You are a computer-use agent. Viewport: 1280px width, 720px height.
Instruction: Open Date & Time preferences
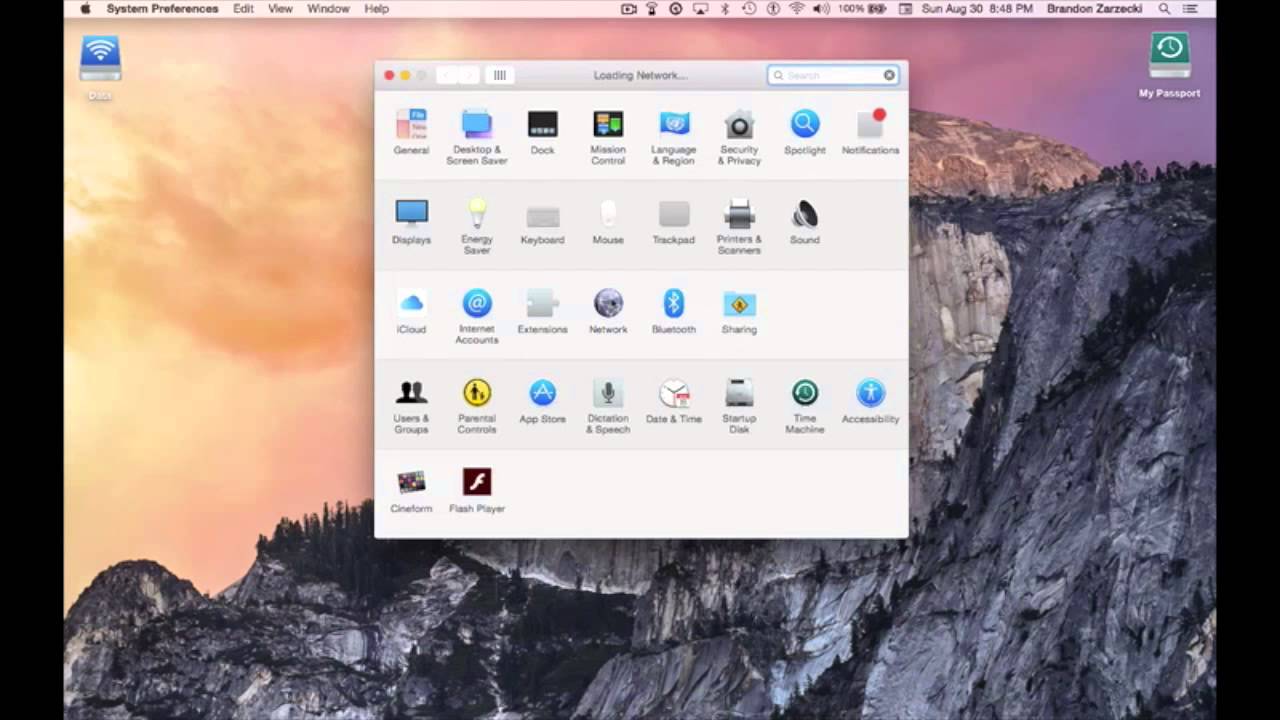pos(674,401)
